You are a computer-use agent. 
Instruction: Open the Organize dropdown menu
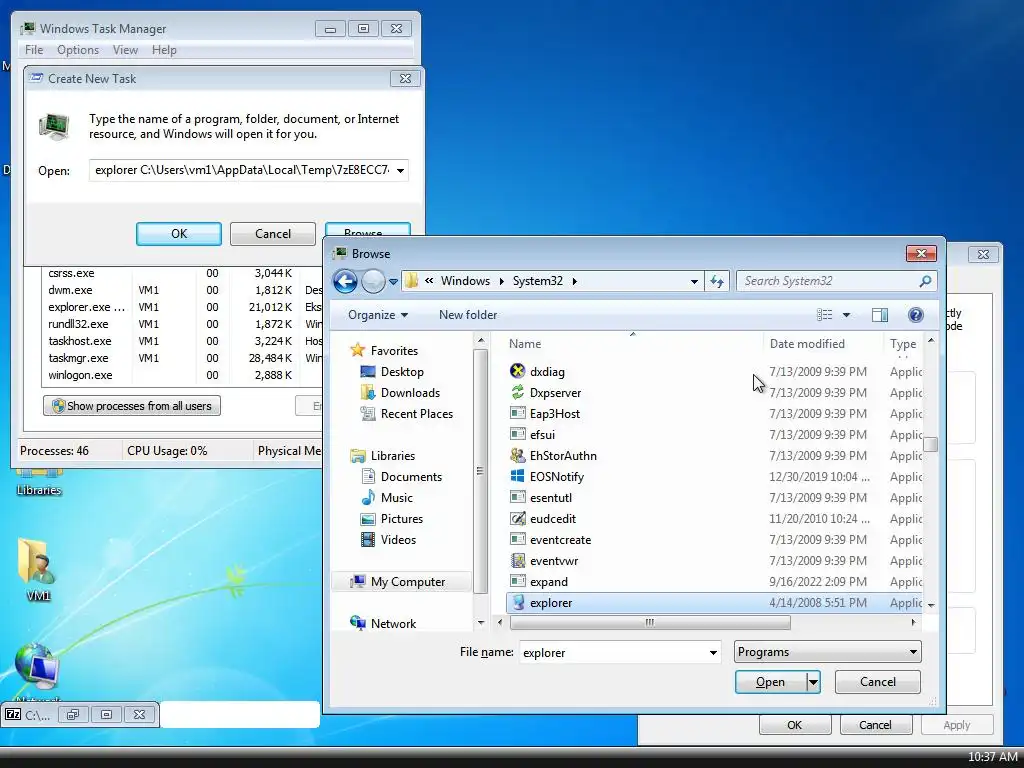pyautogui.click(x=378, y=315)
